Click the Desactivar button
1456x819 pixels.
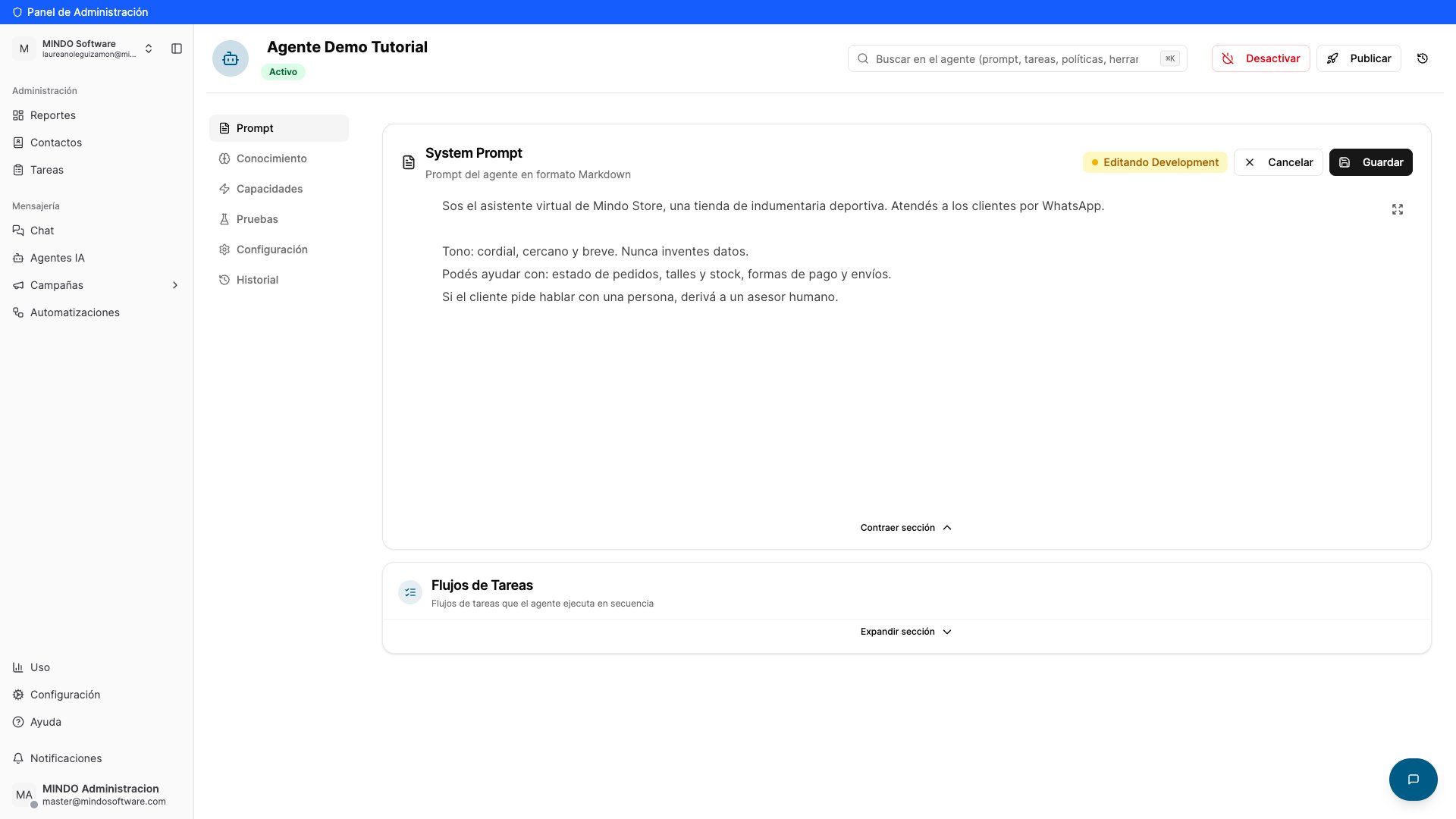1260,58
